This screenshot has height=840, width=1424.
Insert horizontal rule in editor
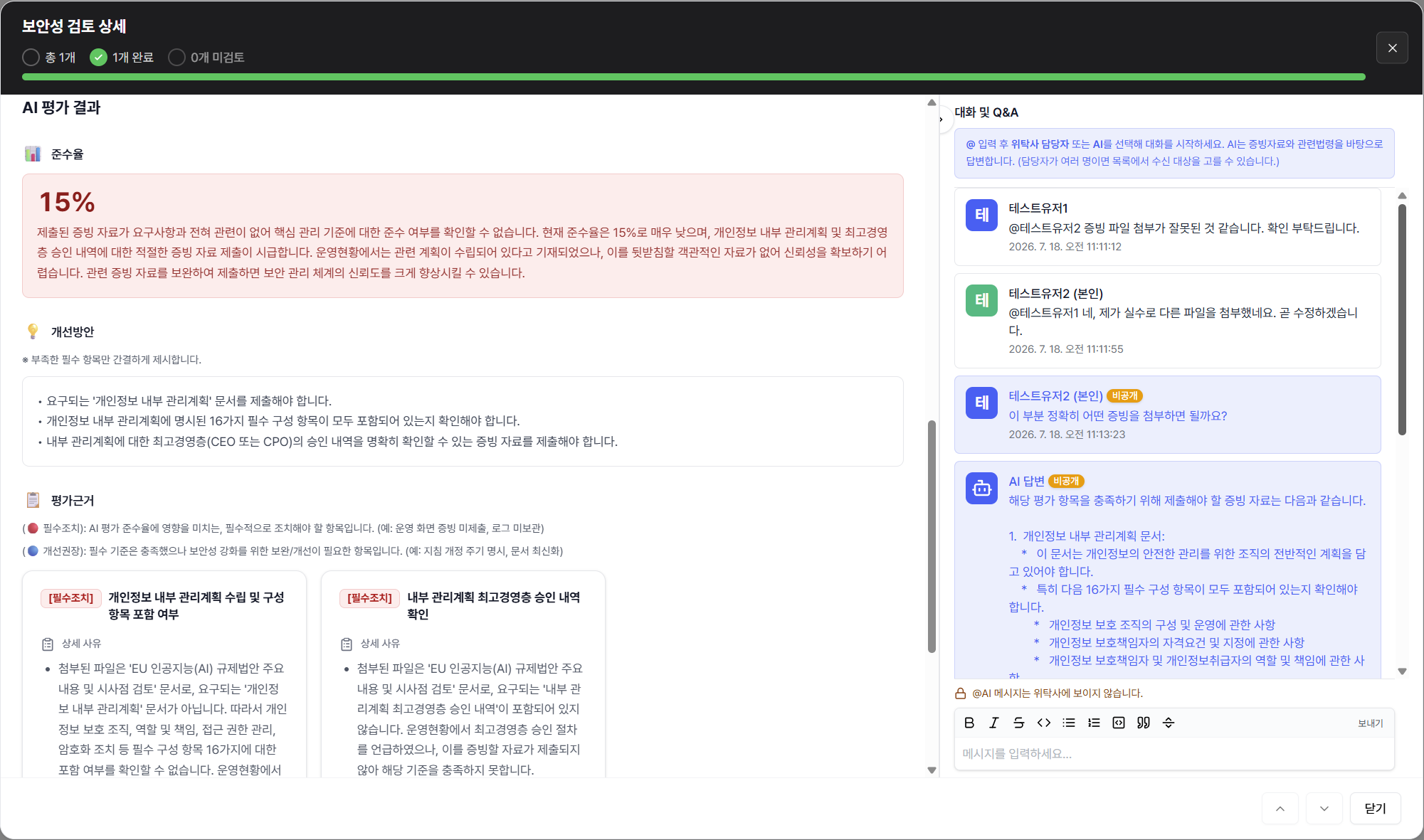click(x=1169, y=723)
